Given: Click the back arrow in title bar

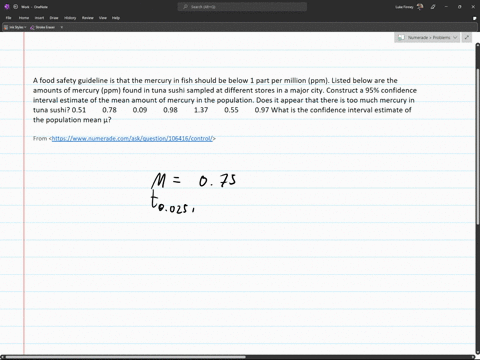Looking at the screenshot, I should 15,7.
